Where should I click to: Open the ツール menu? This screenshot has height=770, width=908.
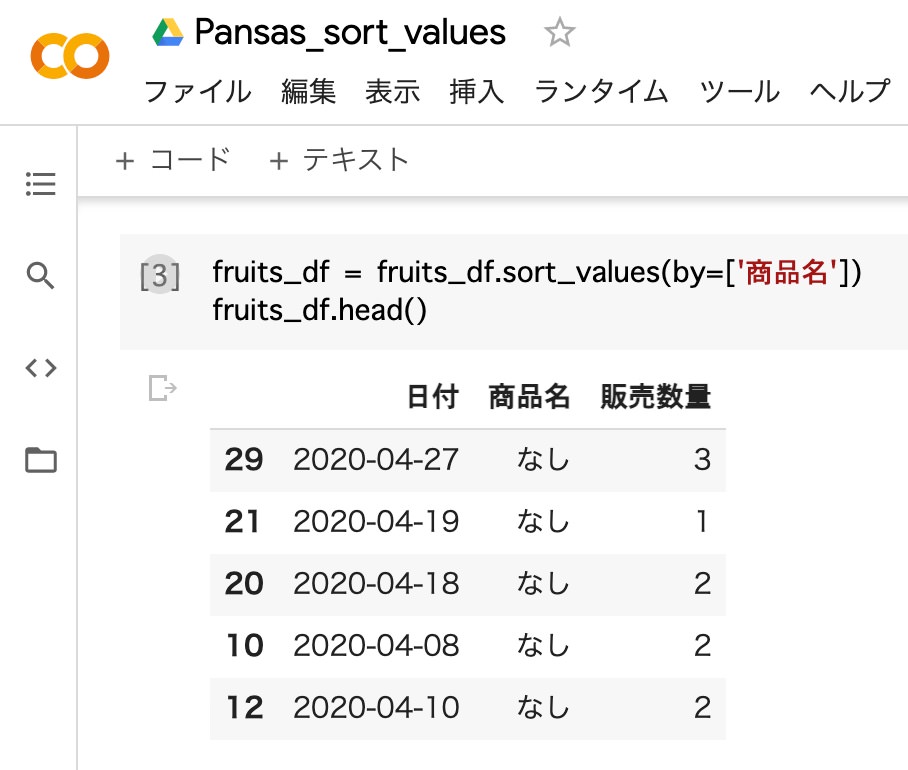739,91
